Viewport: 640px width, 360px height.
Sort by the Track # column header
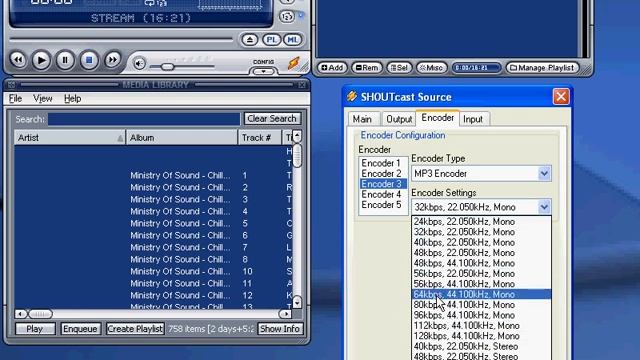260,138
